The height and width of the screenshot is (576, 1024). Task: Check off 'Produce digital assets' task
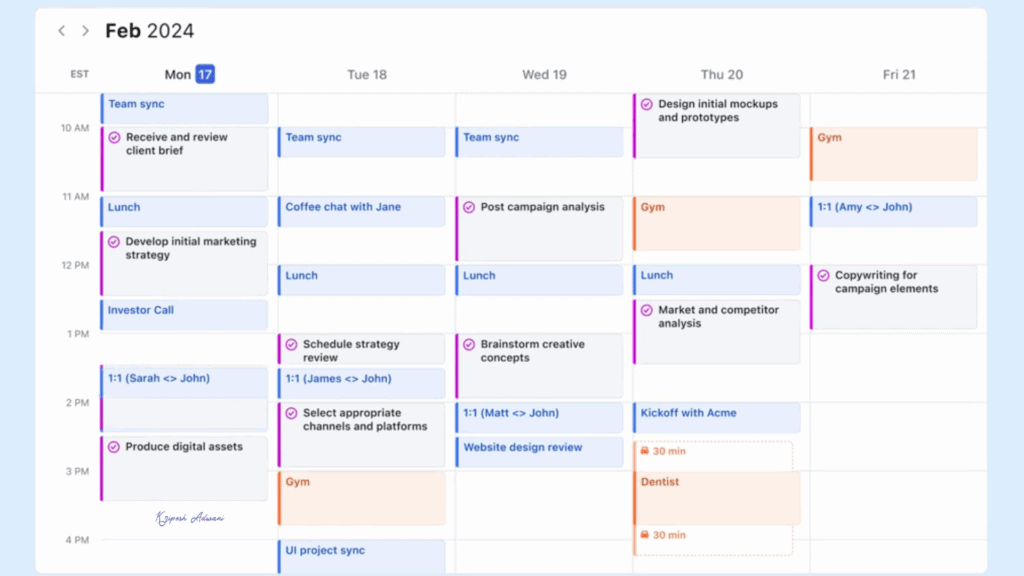tap(114, 447)
